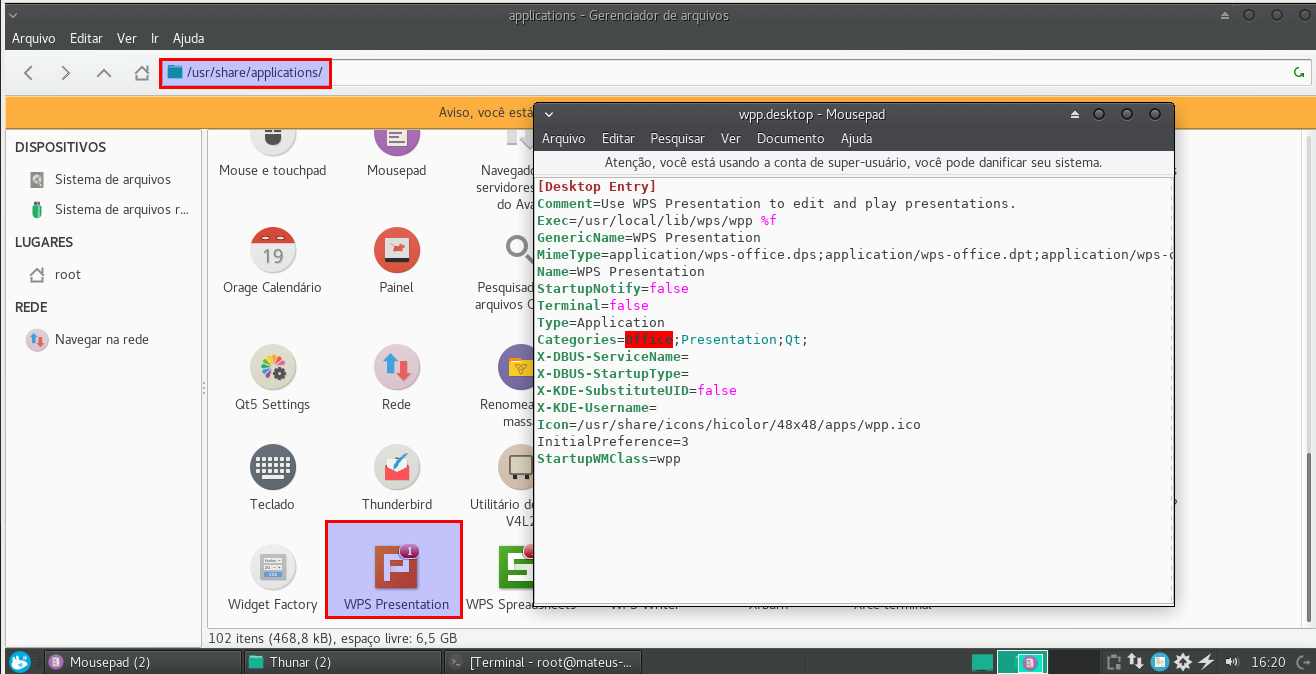Click the /usr/share/applications/ location field
The width and height of the screenshot is (1316, 674).
point(734,73)
